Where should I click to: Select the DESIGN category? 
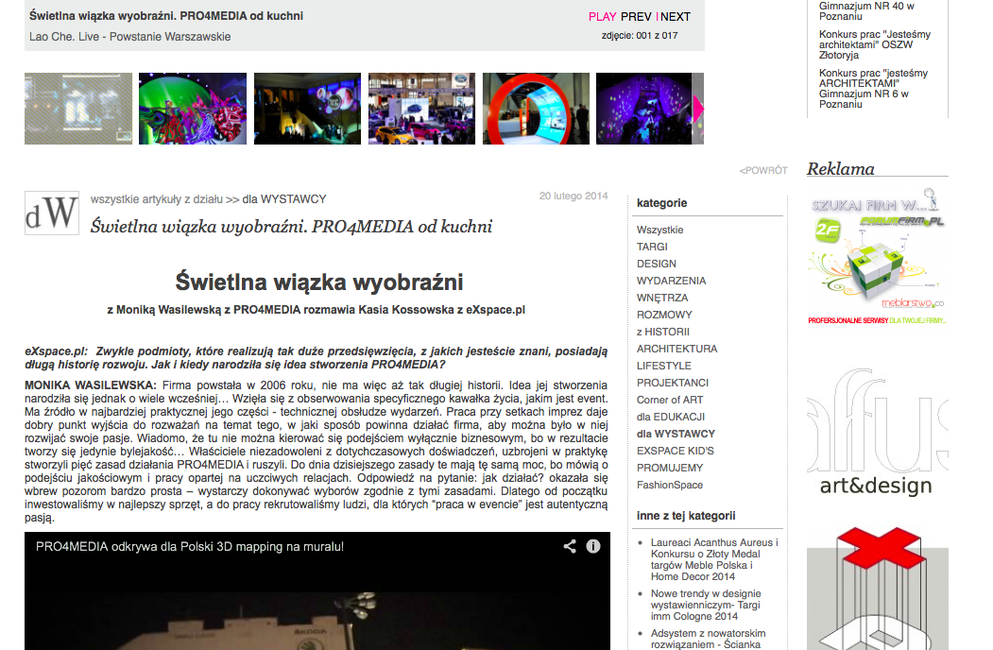click(x=657, y=264)
